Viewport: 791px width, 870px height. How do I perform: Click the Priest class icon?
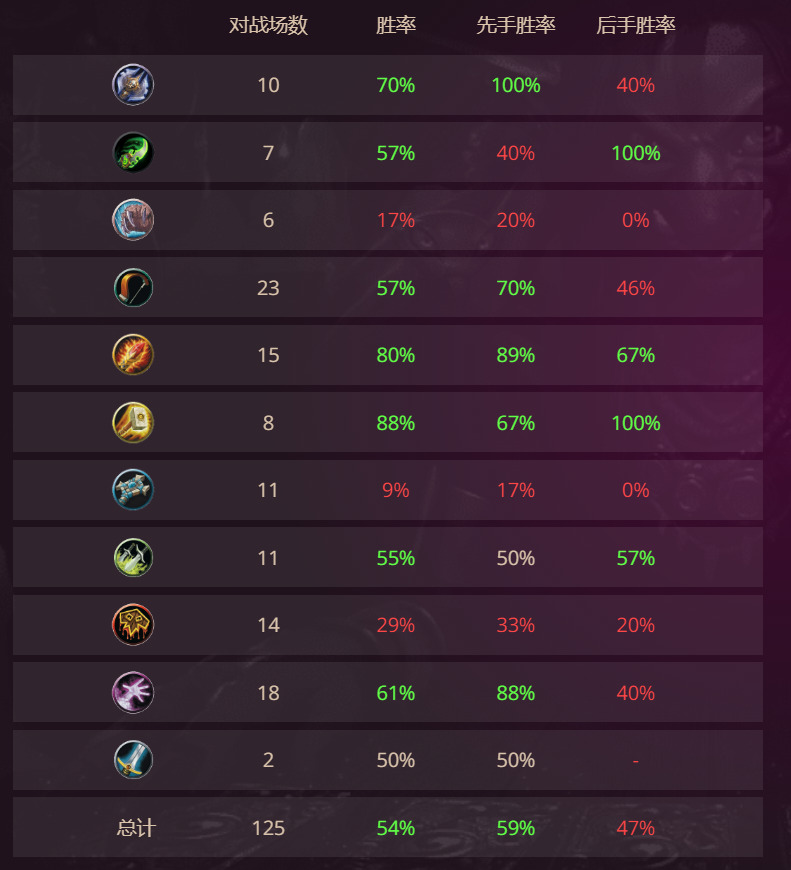coord(133,490)
